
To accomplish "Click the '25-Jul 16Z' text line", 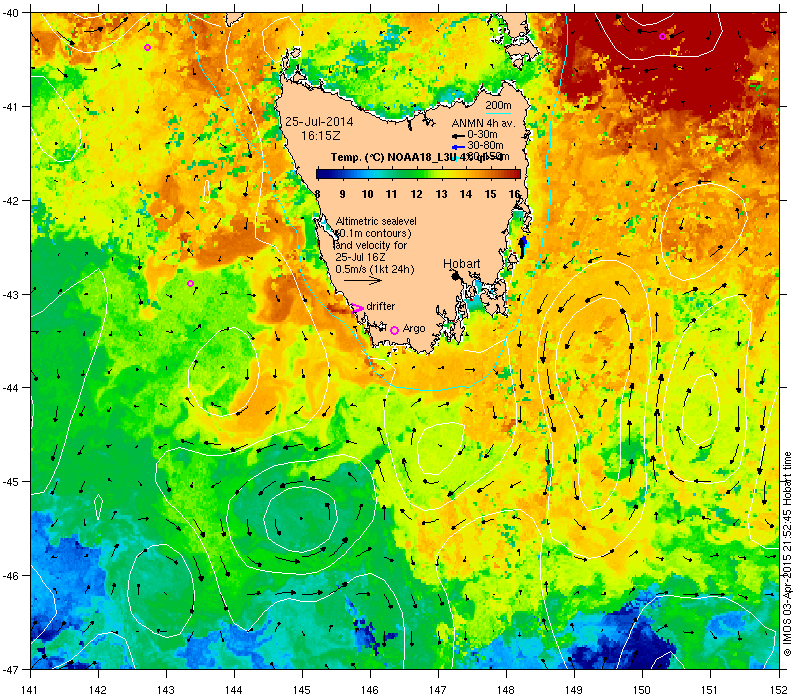I will click(360, 257).
